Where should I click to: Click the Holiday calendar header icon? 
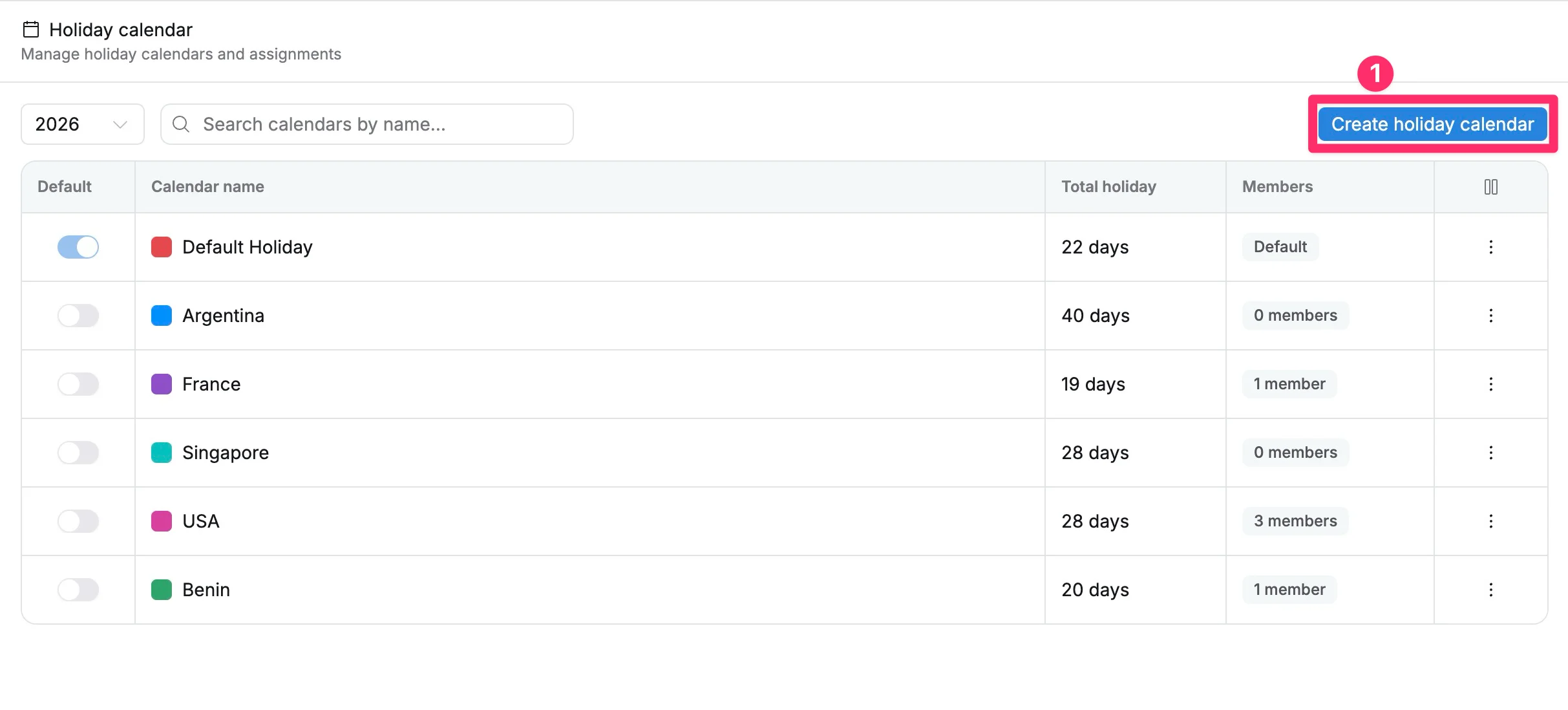coord(31,29)
